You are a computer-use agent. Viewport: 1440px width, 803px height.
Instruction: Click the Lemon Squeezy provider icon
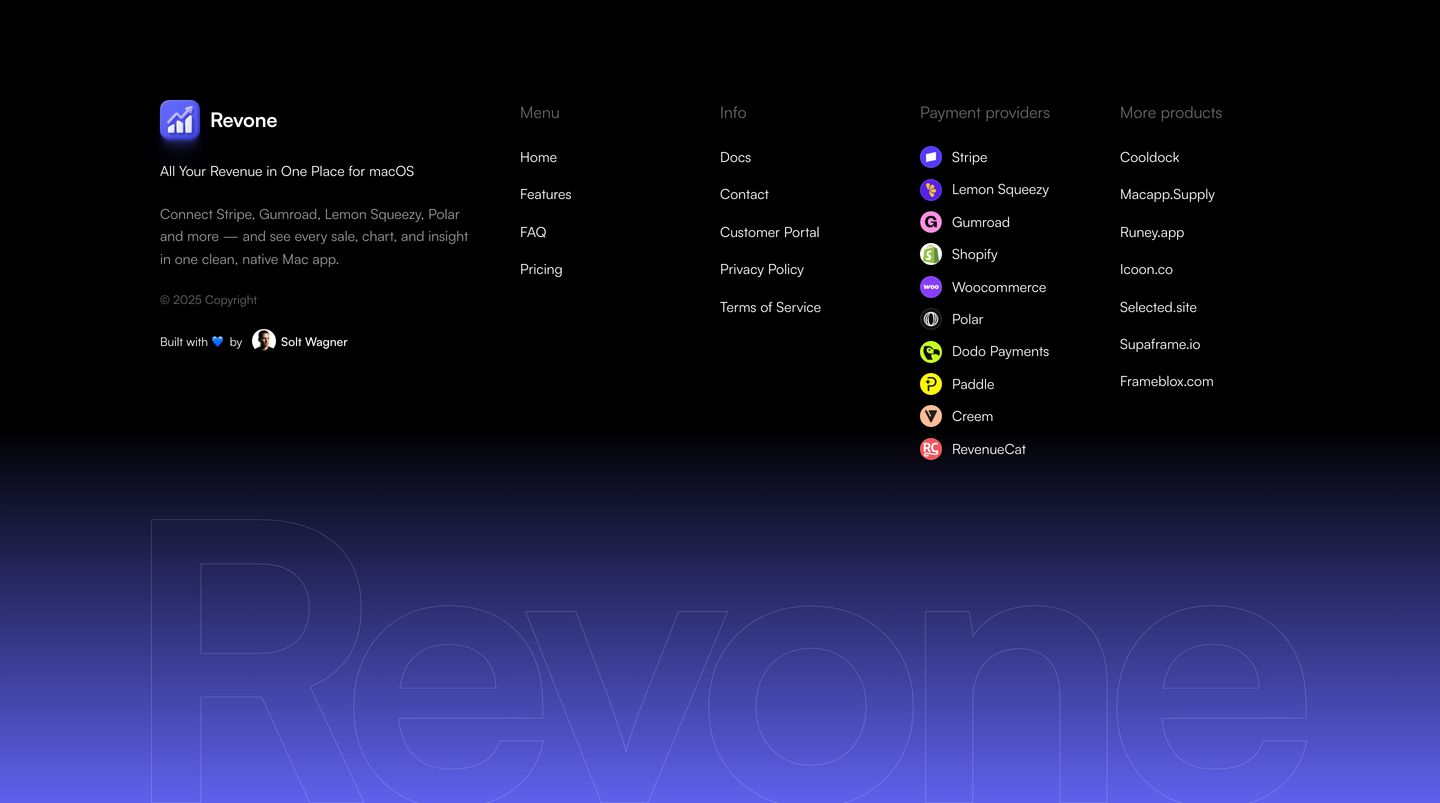click(931, 190)
